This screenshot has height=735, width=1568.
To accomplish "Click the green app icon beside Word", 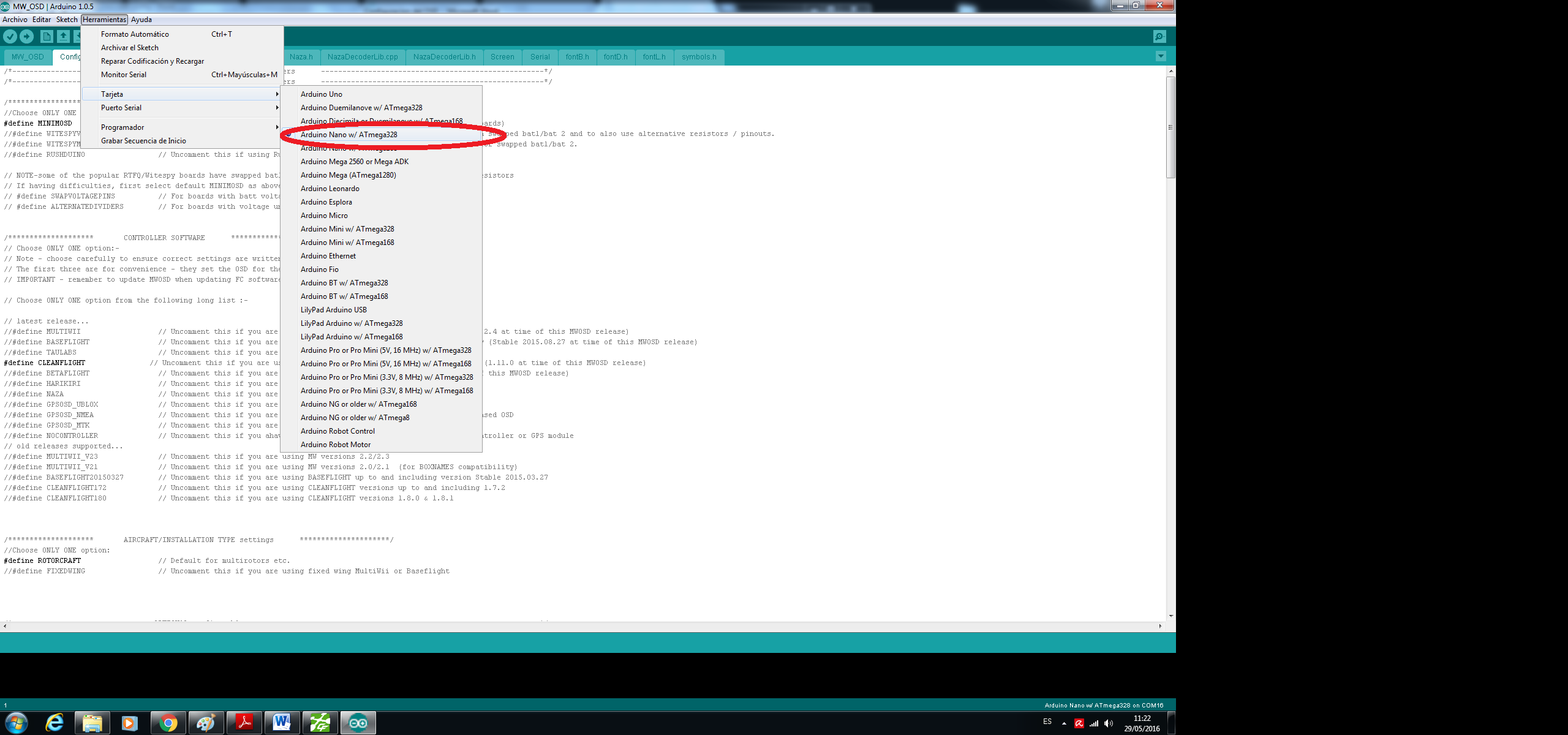I will (x=320, y=723).
